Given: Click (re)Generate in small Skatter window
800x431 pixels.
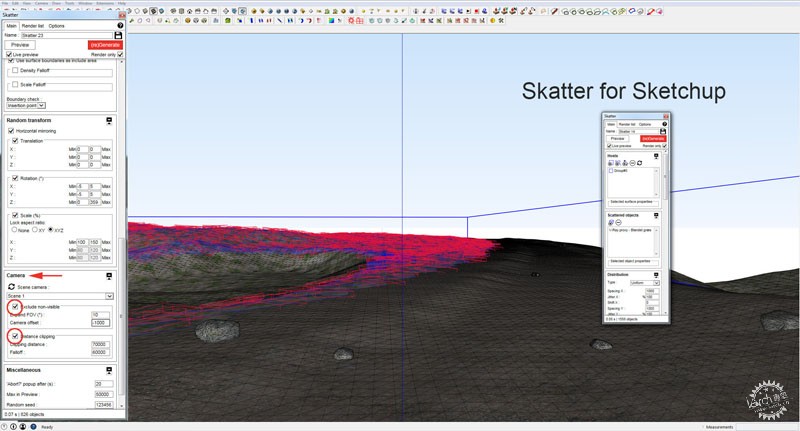Looking at the screenshot, I should tap(653, 139).
